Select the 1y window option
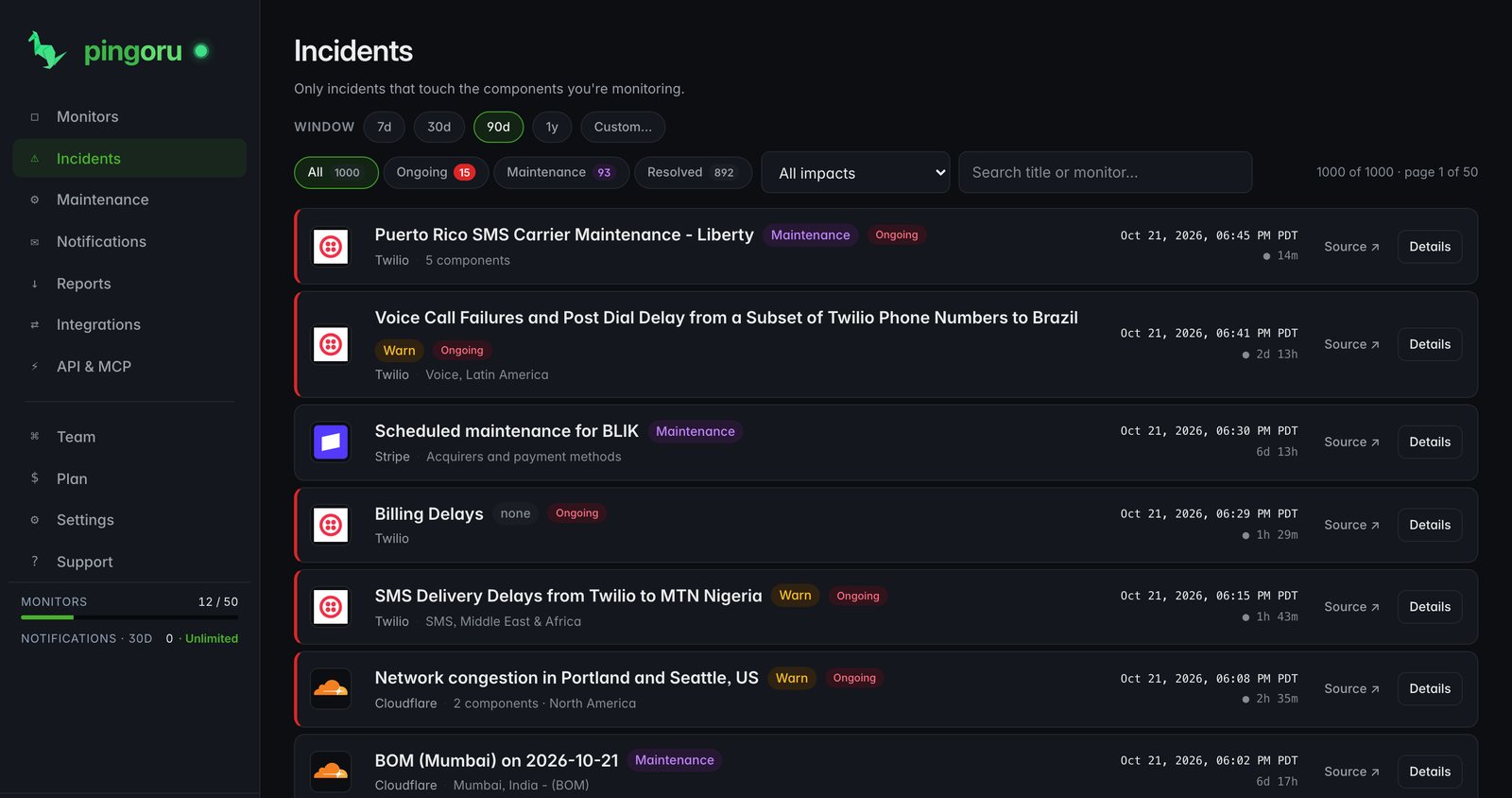1512x798 pixels. click(x=552, y=127)
